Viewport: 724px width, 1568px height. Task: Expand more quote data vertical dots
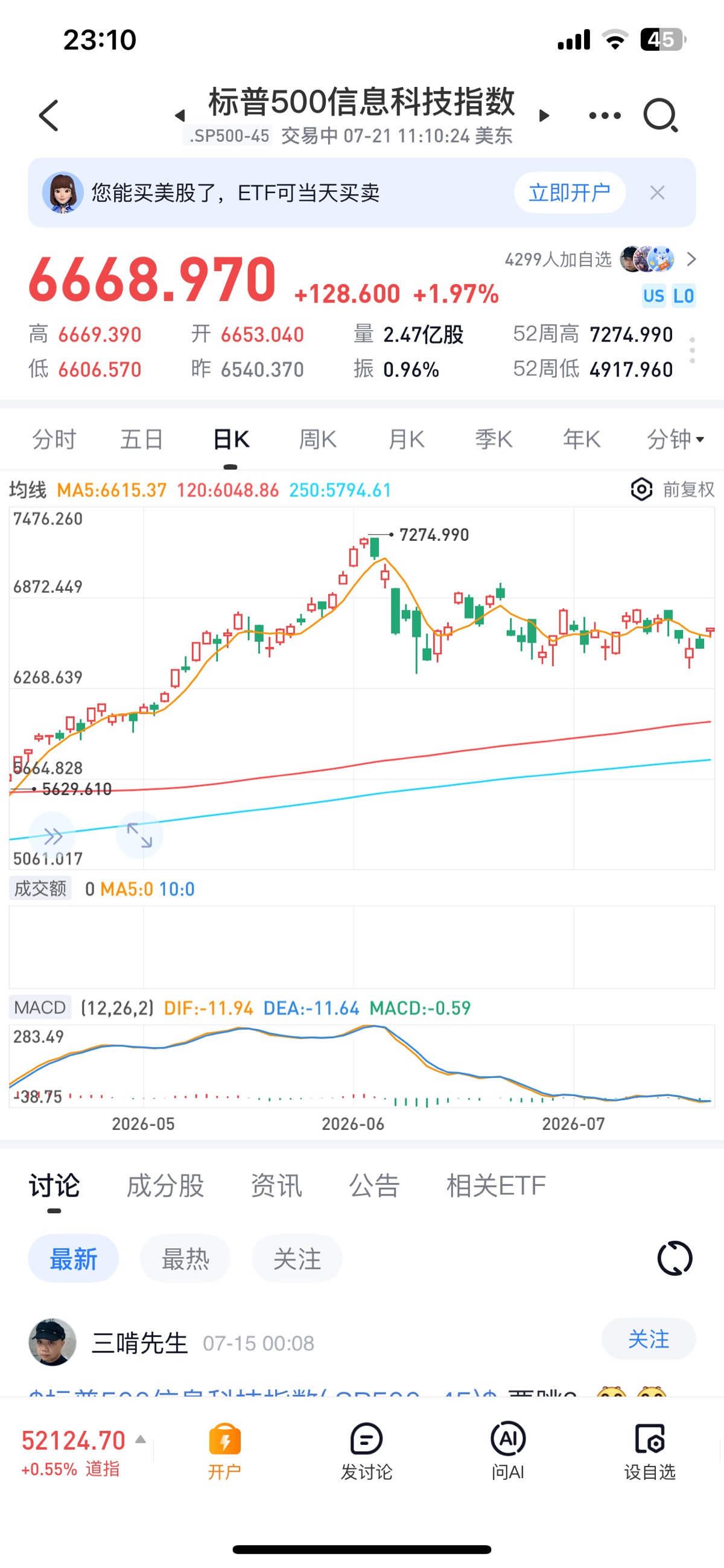coord(692,351)
